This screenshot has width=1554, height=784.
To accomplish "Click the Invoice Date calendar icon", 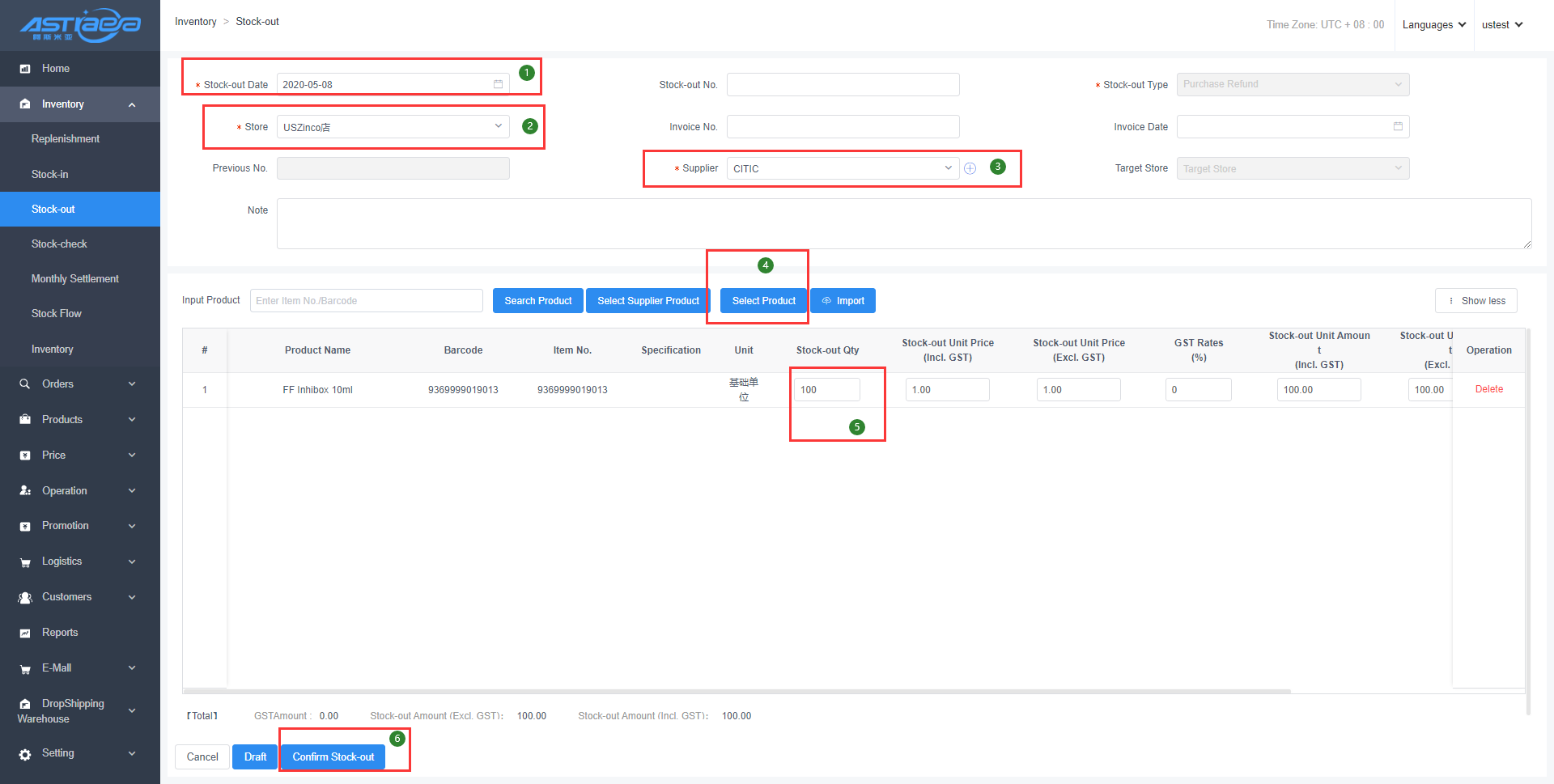I will coord(1398,126).
